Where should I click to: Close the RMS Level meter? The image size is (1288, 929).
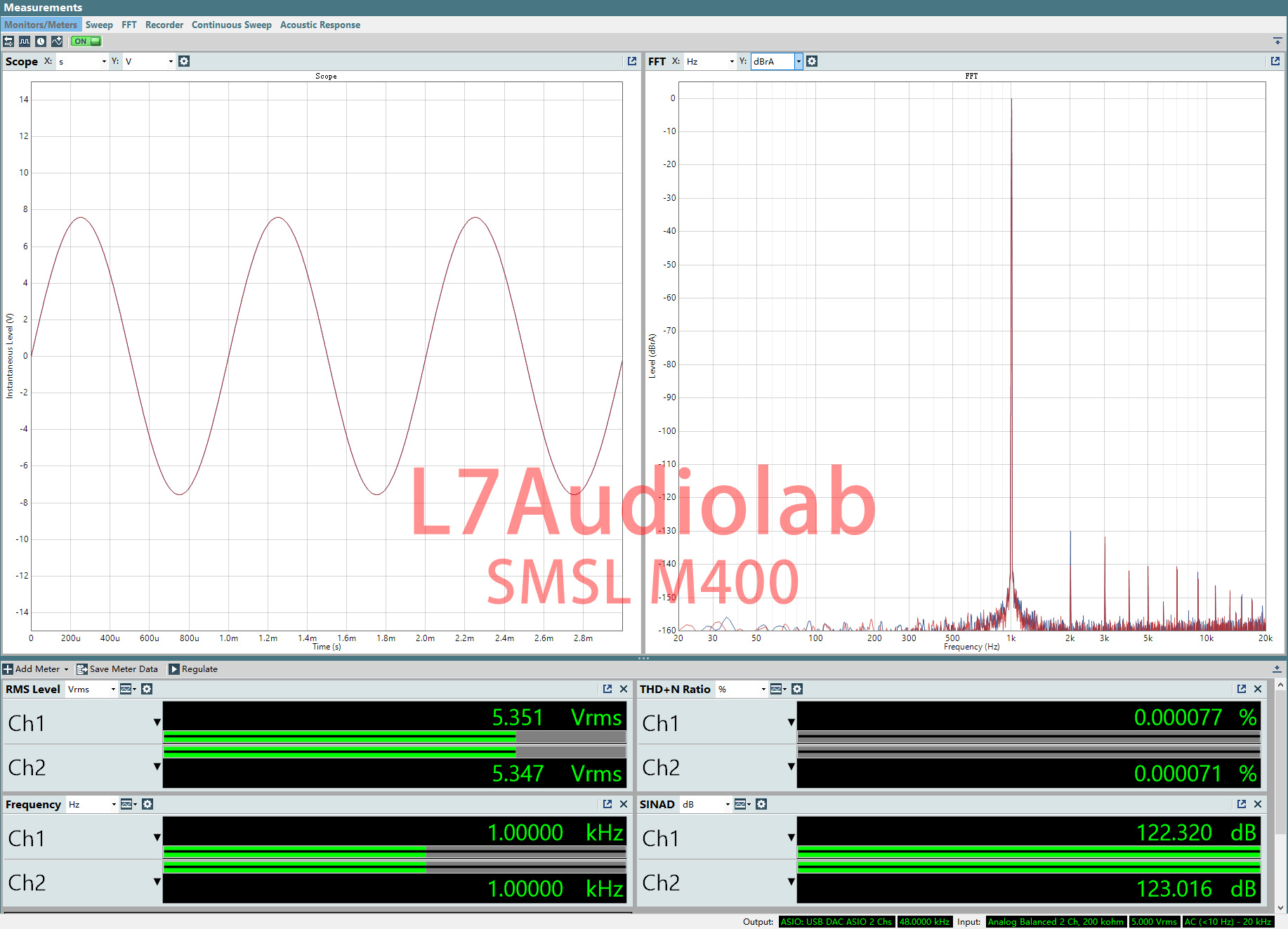pyautogui.click(x=624, y=689)
